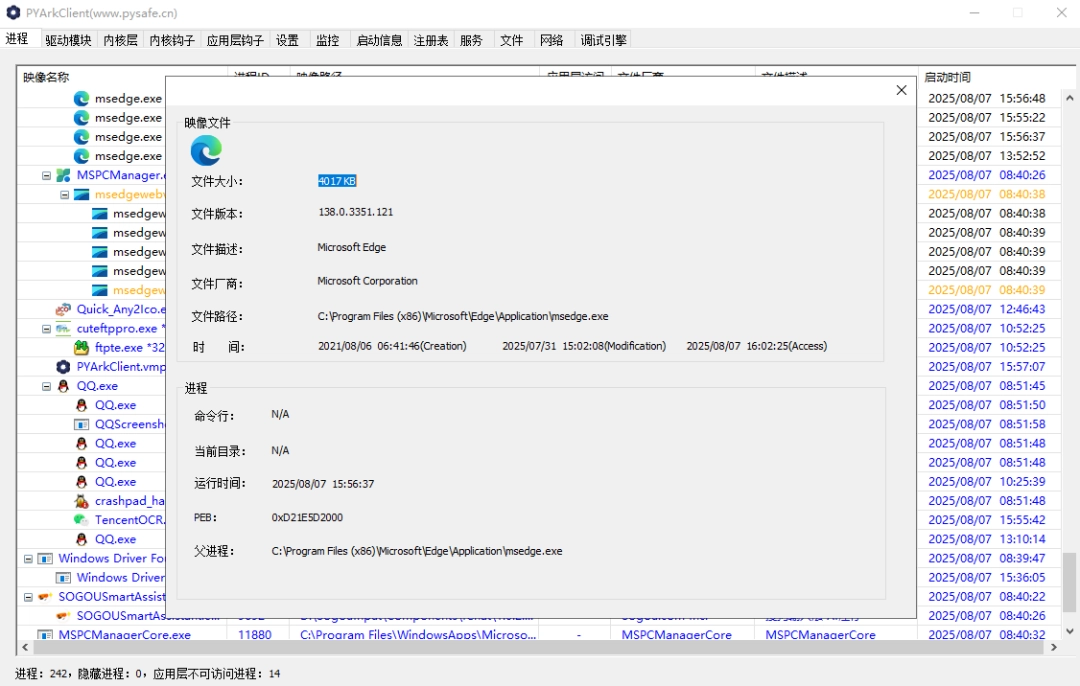1080x686 pixels.
Task: Click the vertical scrollbar down arrow
Action: pos(1069,631)
